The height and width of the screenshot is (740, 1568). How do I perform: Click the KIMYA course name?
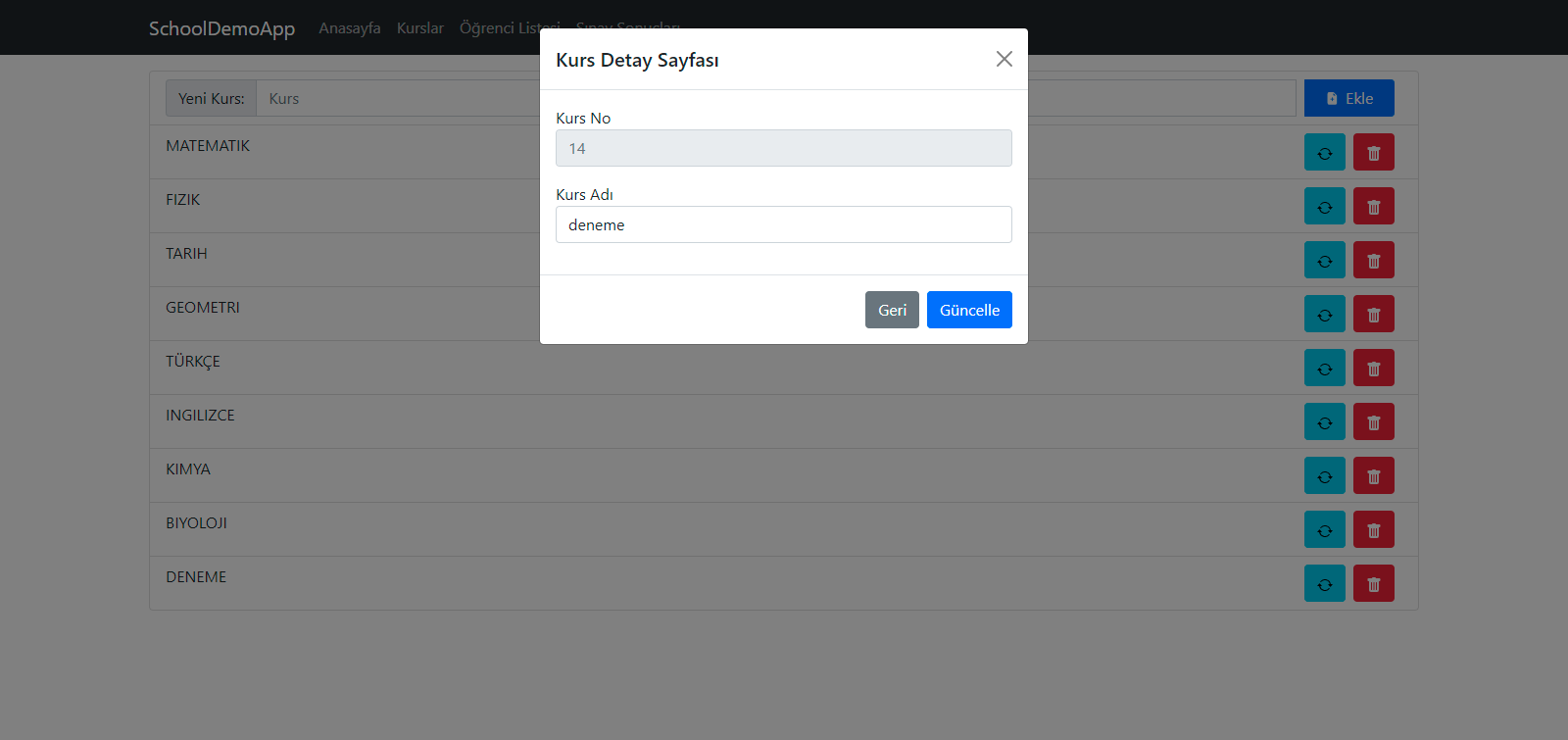coord(188,469)
